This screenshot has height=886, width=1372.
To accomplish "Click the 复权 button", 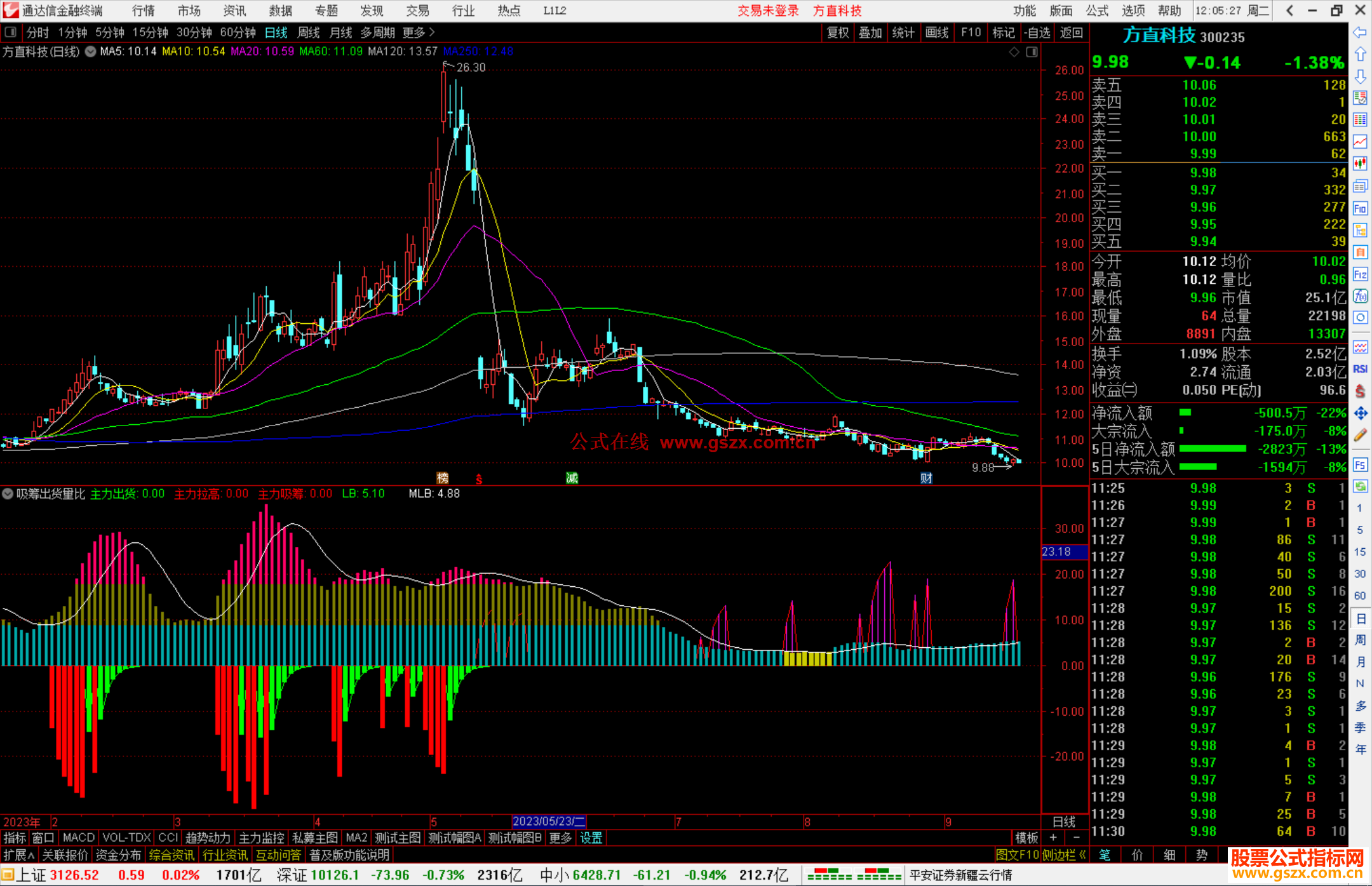I will point(838,32).
